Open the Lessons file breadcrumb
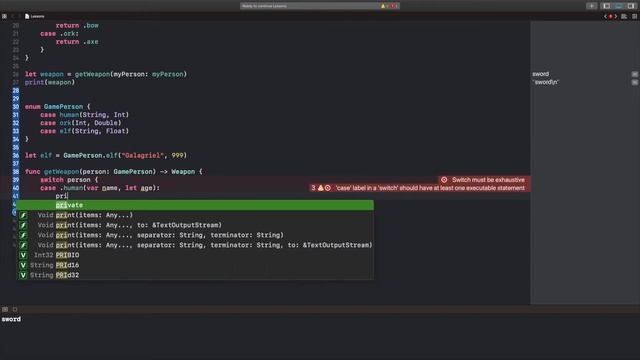640x360 pixels. click(35, 16)
